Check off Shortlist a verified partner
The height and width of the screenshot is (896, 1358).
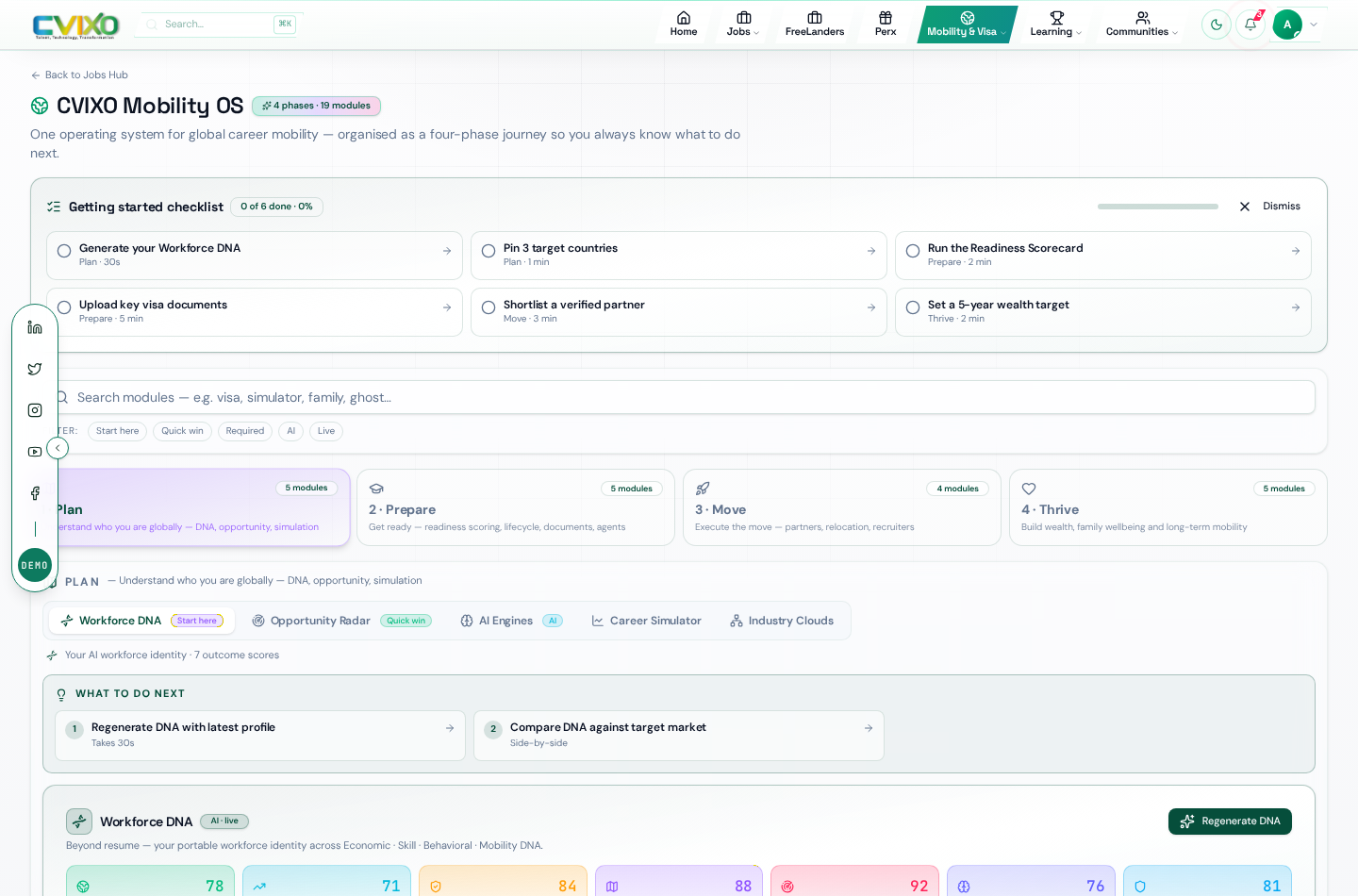[x=489, y=307]
